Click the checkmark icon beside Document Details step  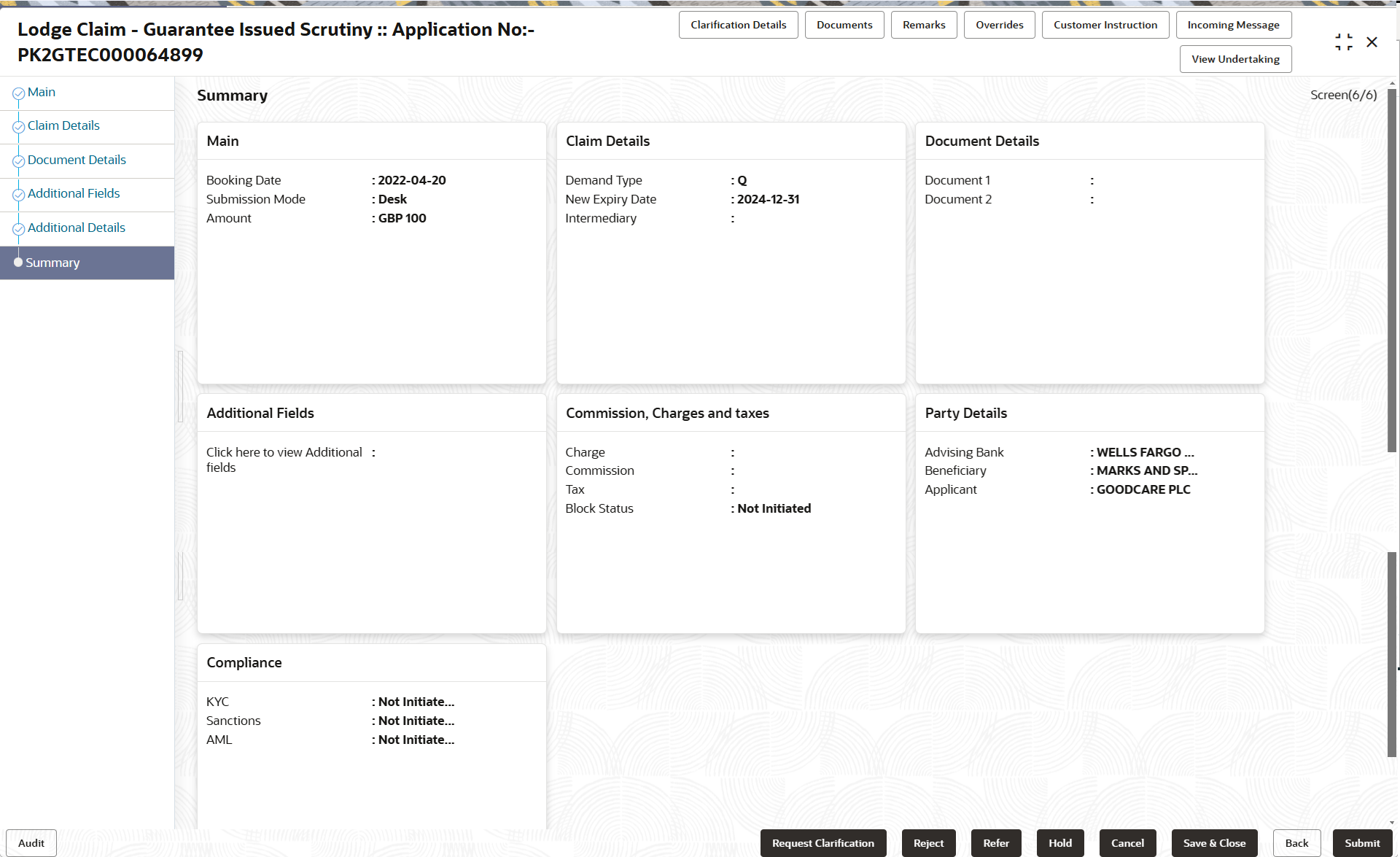click(18, 161)
